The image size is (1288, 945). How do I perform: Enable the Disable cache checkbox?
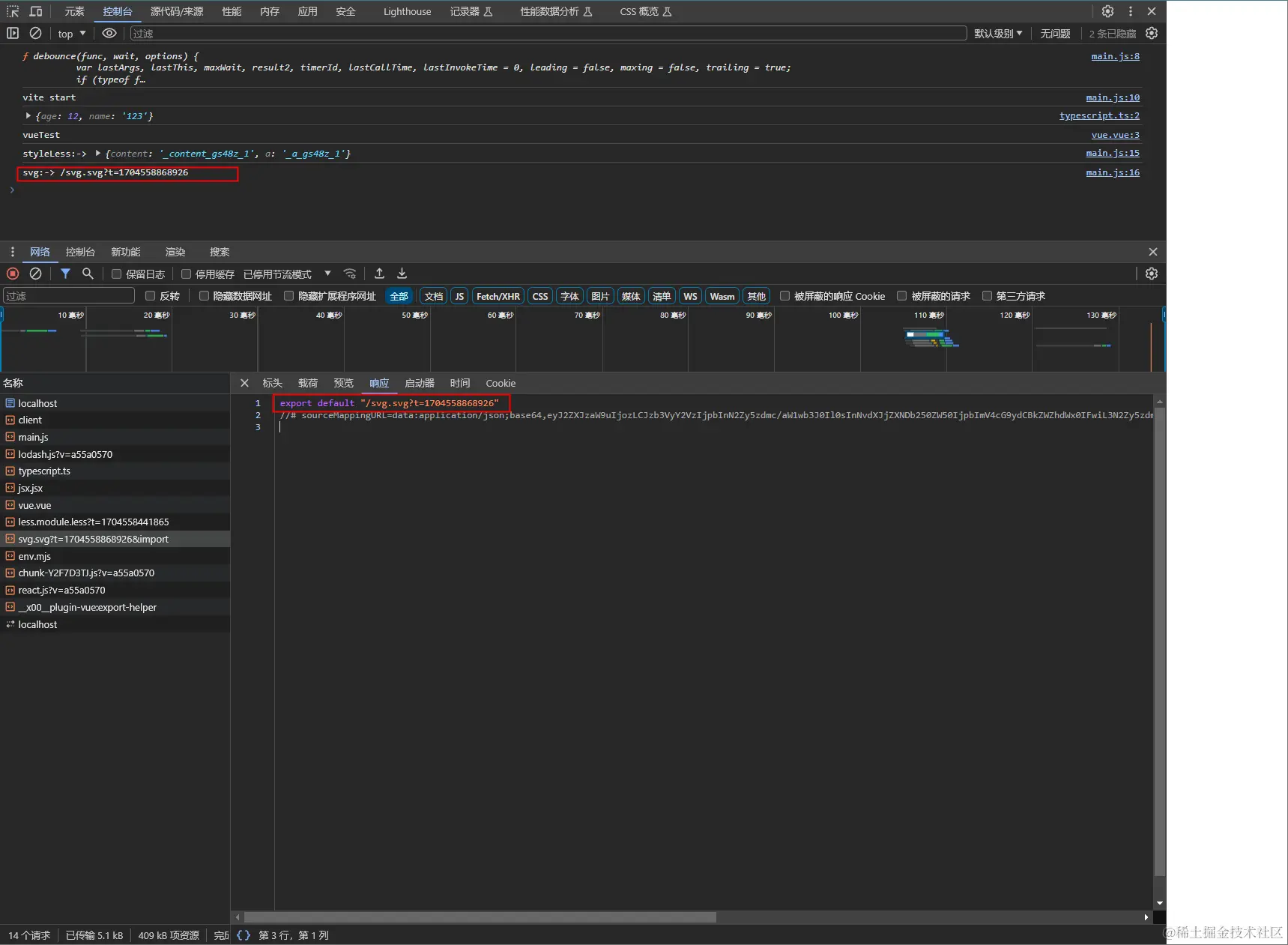click(186, 274)
